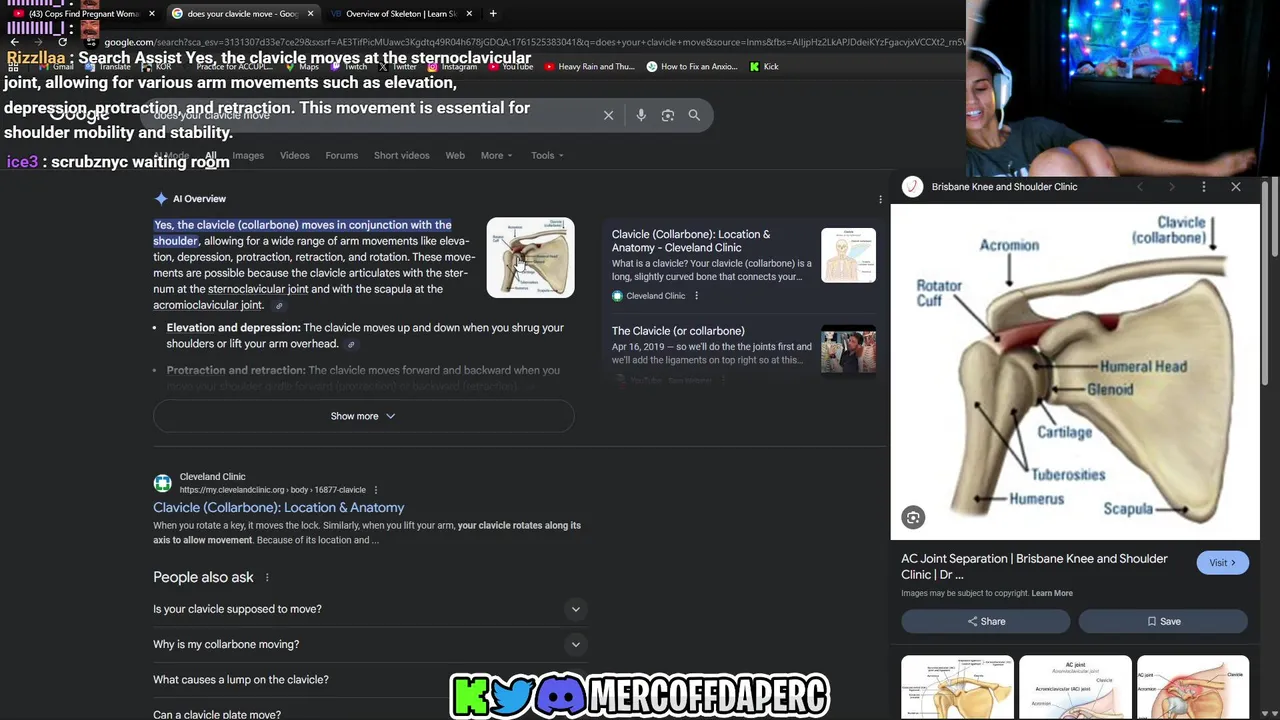Open the Kick bookmark
This screenshot has height=720, width=1280.
[x=762, y=66]
